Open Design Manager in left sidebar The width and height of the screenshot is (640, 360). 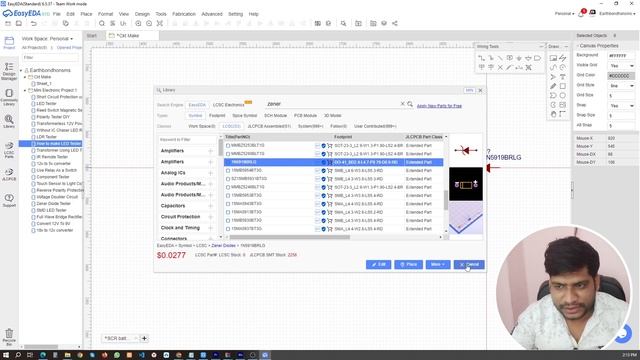(9, 71)
